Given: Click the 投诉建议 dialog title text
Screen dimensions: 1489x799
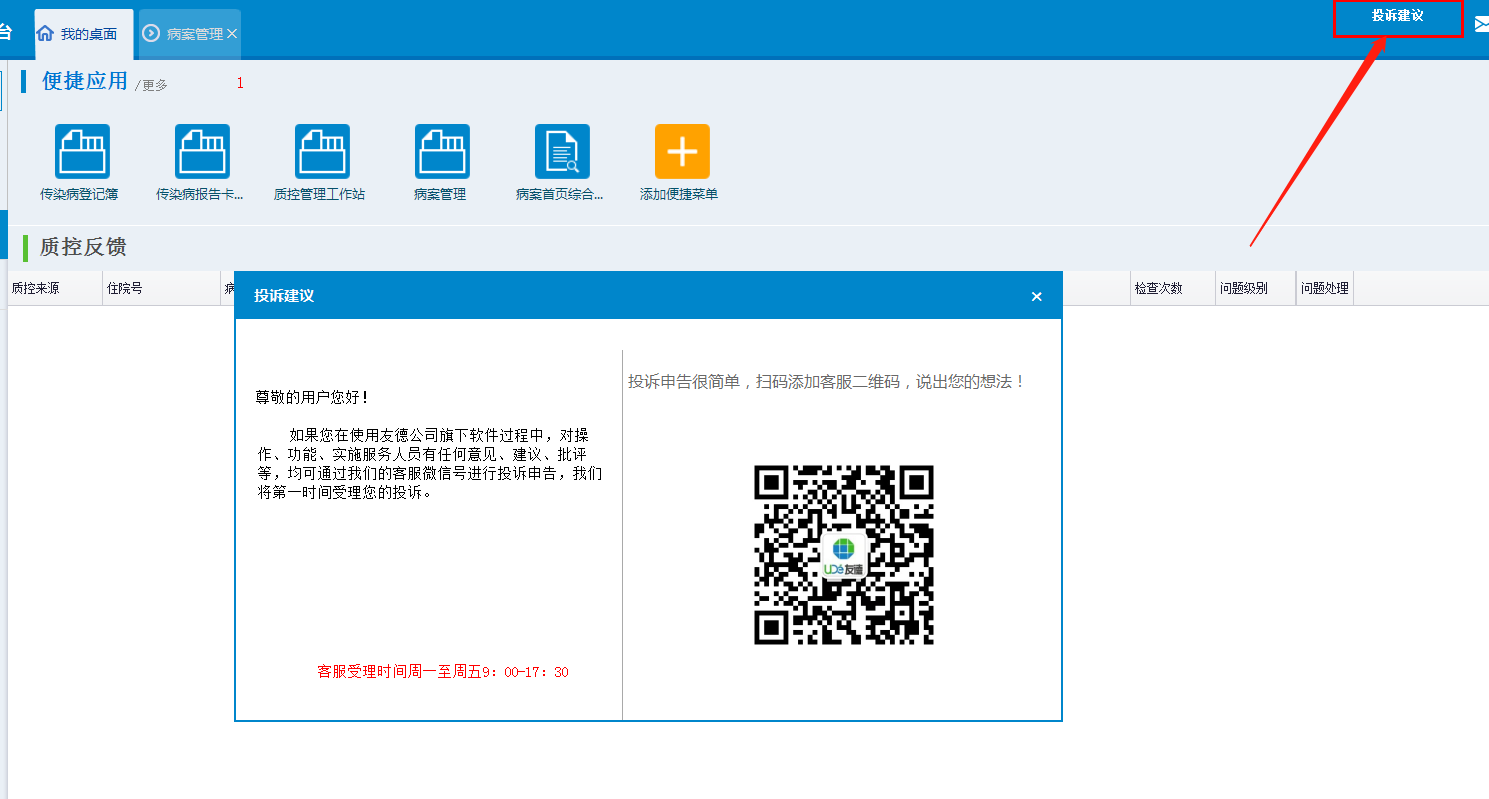Looking at the screenshot, I should 284,296.
